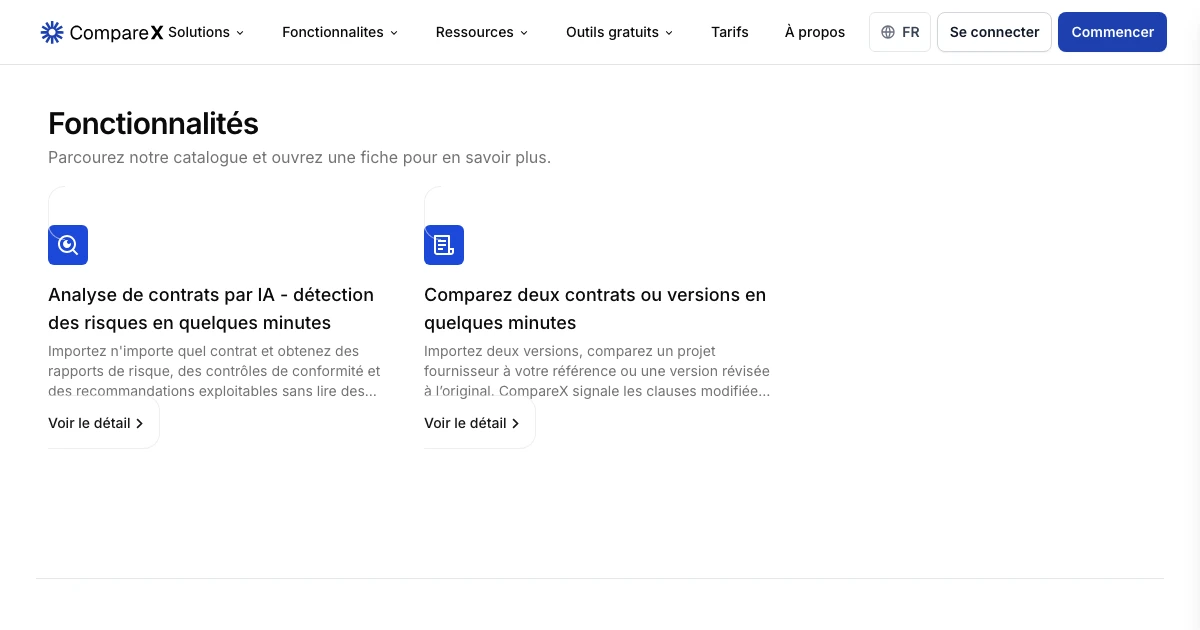Click the CompareX snowflake logo icon
Viewport: 1200px width, 630px height.
[52, 32]
